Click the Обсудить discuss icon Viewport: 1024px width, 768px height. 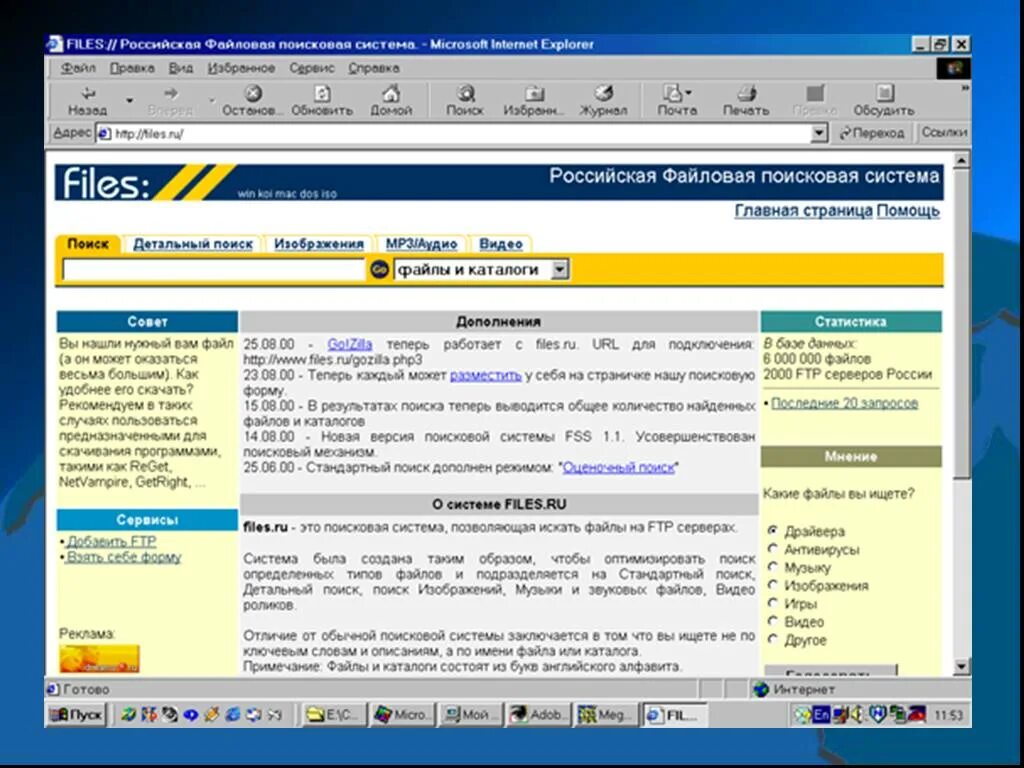click(884, 93)
